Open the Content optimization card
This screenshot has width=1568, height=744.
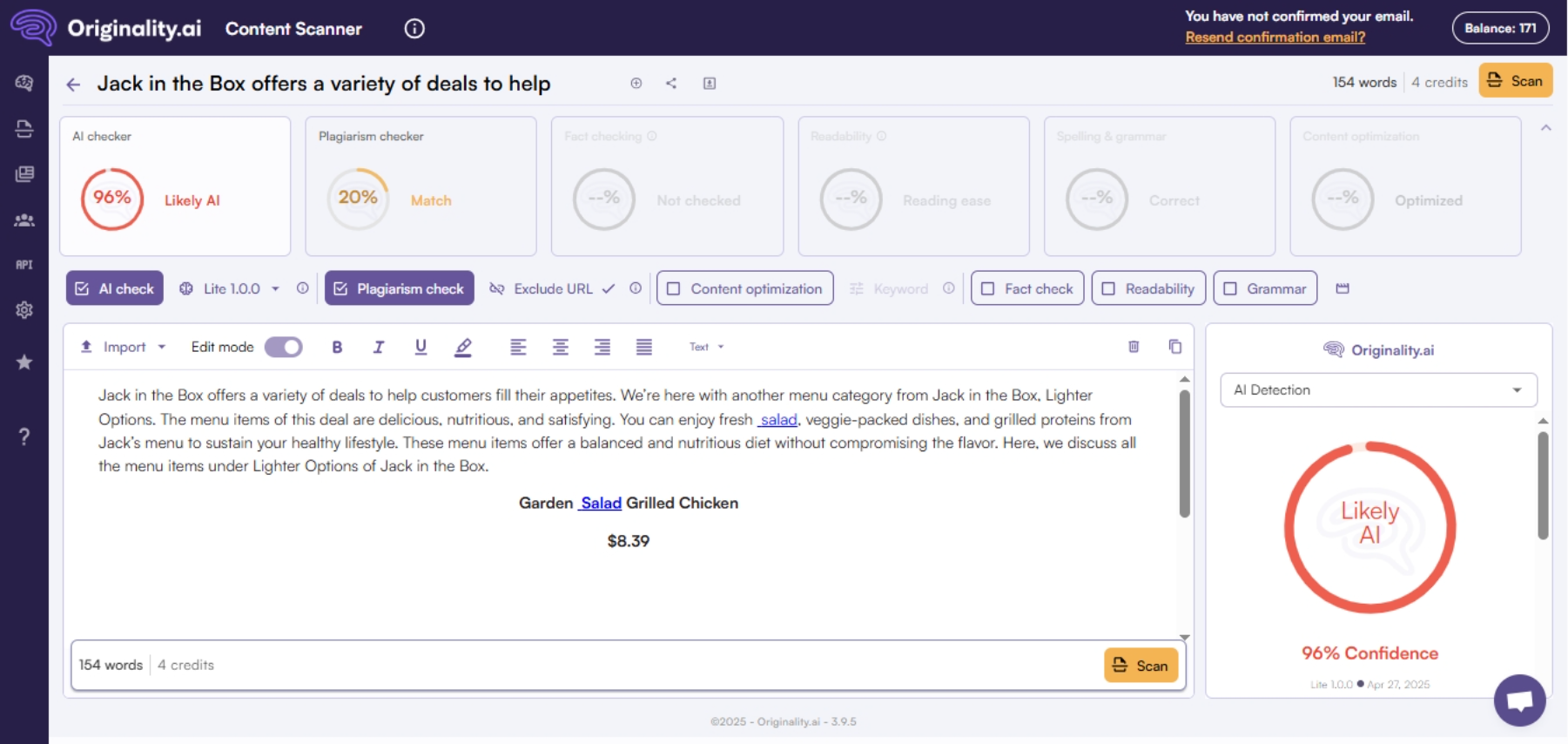click(1406, 186)
